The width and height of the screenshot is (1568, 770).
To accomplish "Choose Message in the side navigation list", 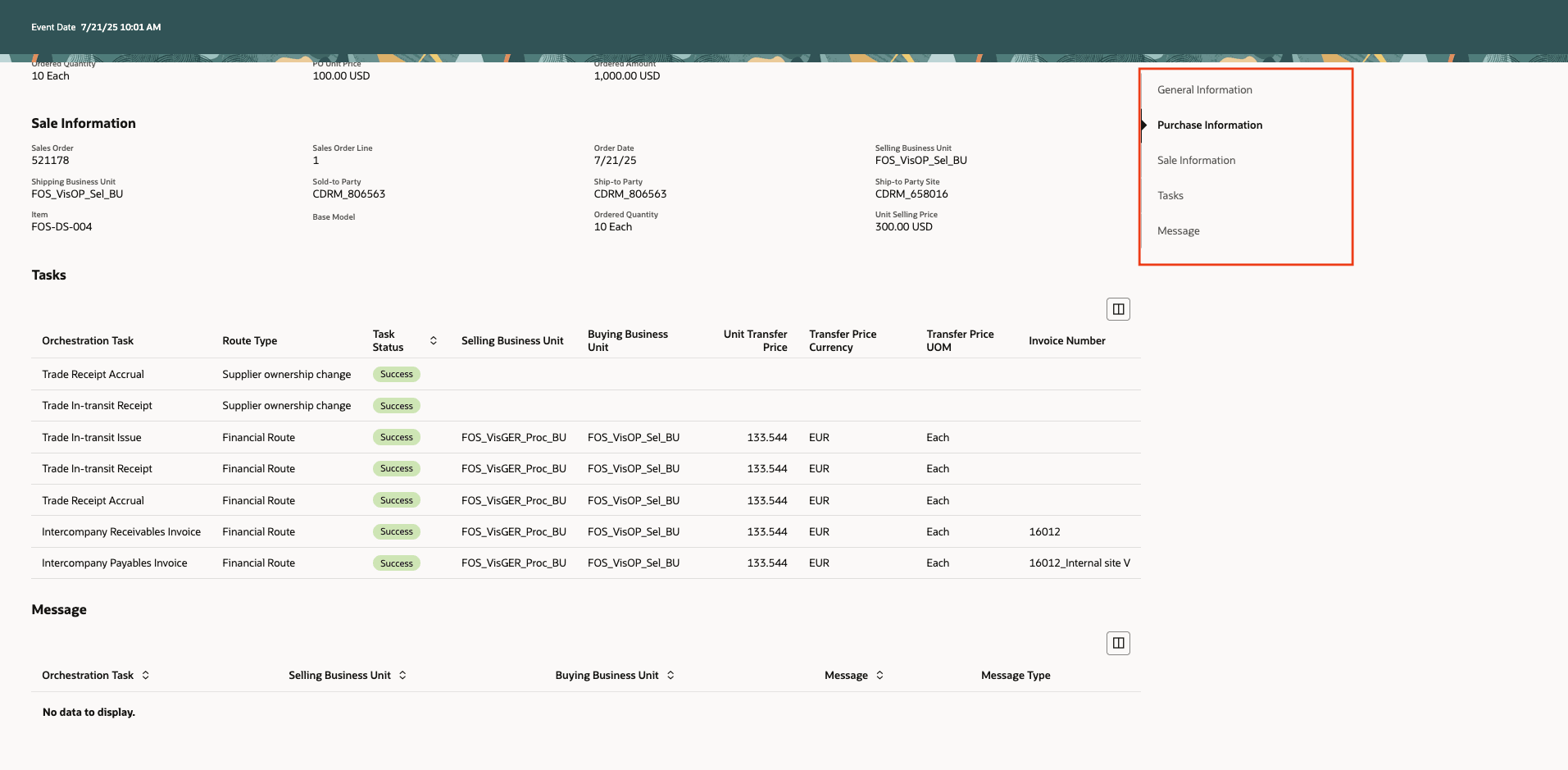I will pyautogui.click(x=1179, y=231).
